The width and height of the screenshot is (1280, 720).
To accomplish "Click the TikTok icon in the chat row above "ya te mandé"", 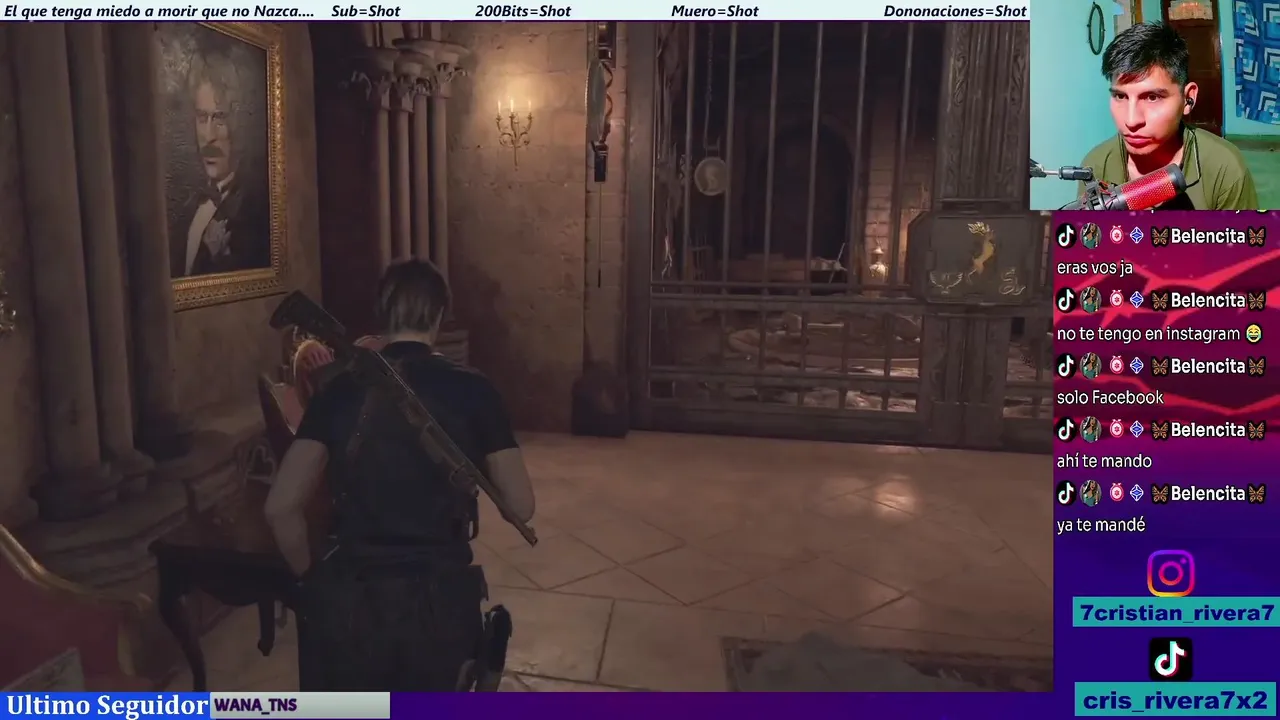I will tap(1066, 493).
